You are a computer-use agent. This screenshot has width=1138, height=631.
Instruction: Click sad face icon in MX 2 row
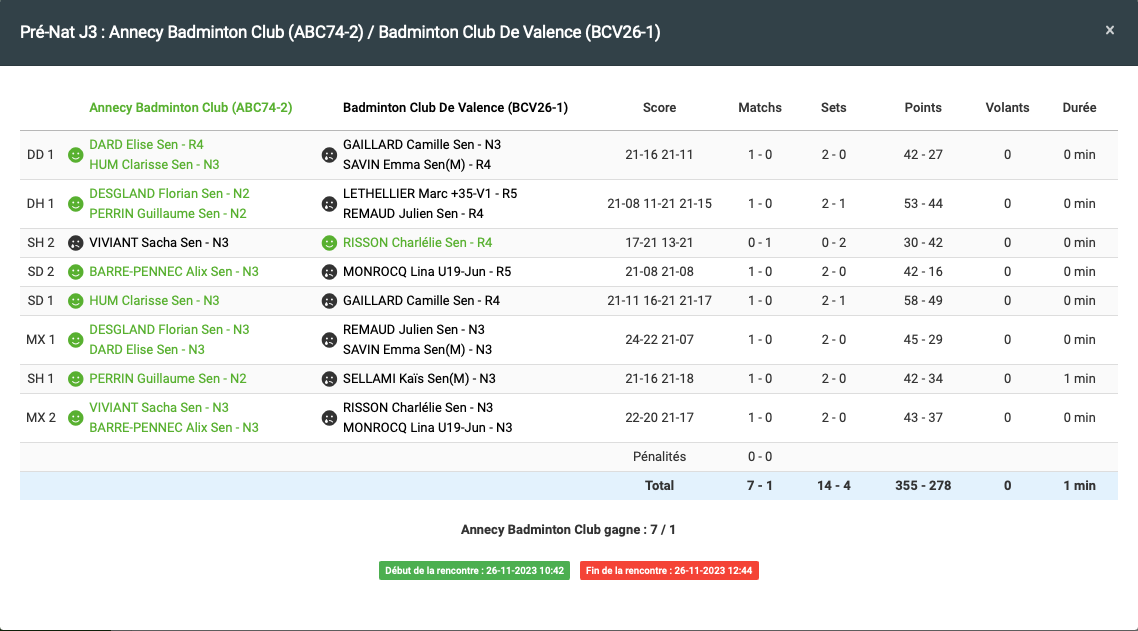329,418
